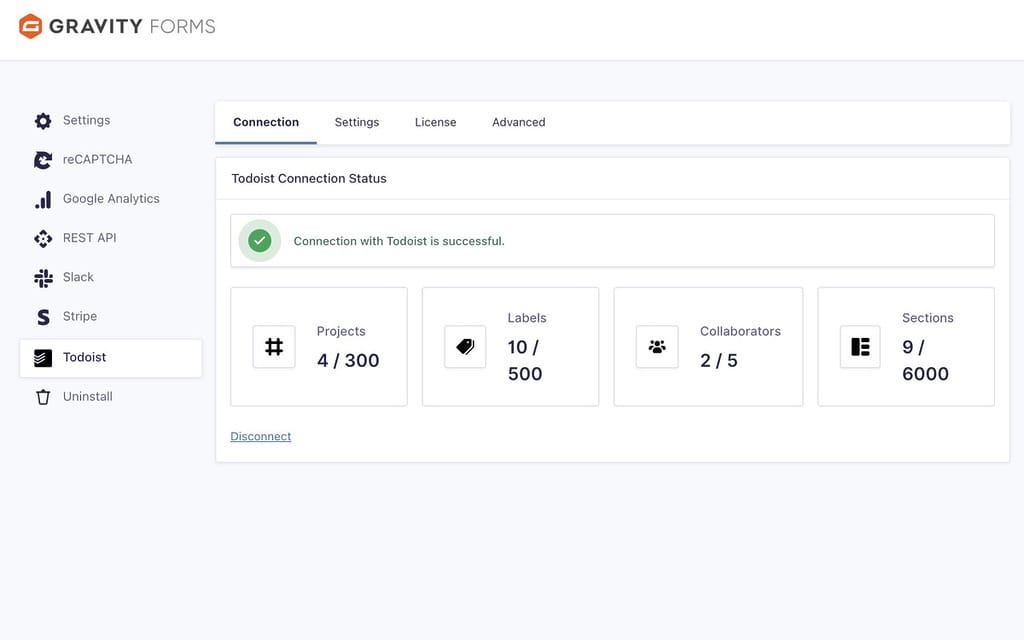Viewport: 1024px width, 640px height.
Task: Open the License tab
Action: click(x=435, y=121)
